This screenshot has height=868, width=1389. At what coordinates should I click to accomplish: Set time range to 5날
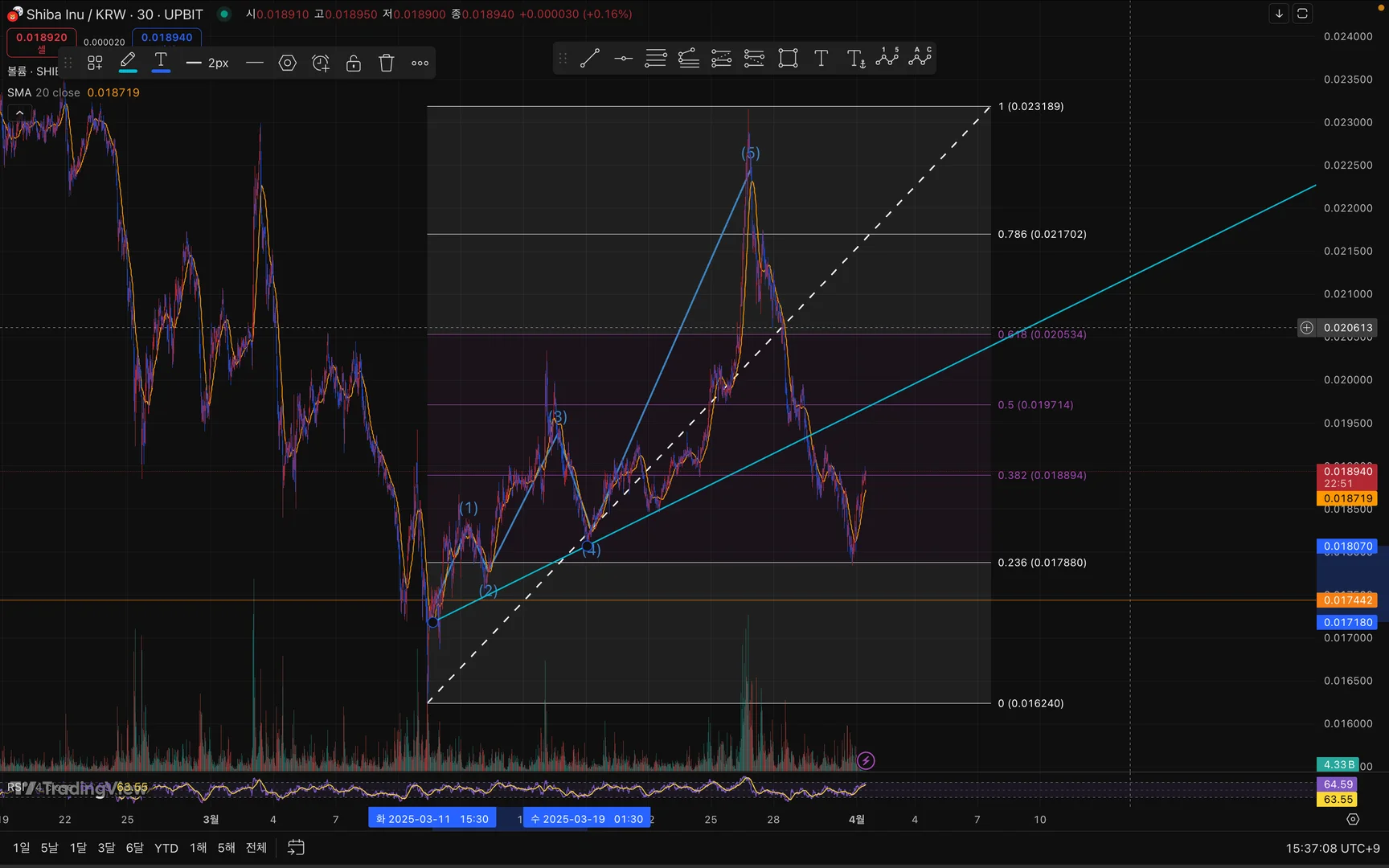(x=50, y=848)
